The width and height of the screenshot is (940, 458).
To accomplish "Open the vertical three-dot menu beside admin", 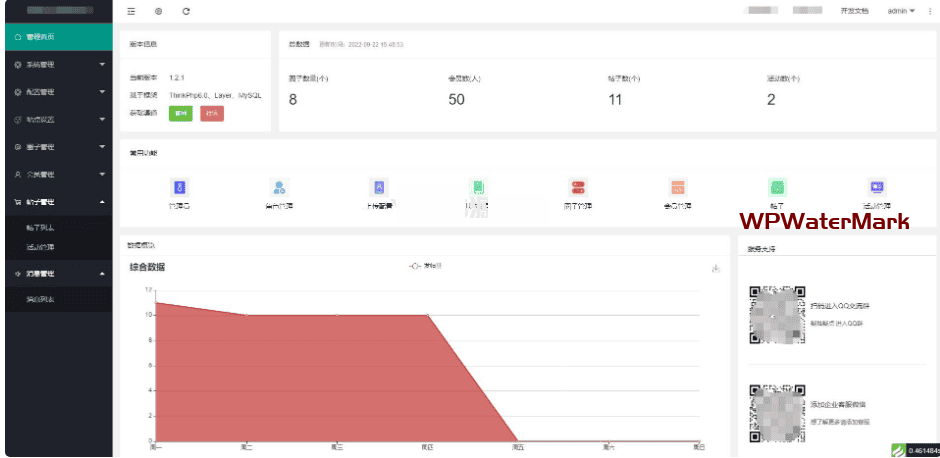I will [x=930, y=11].
